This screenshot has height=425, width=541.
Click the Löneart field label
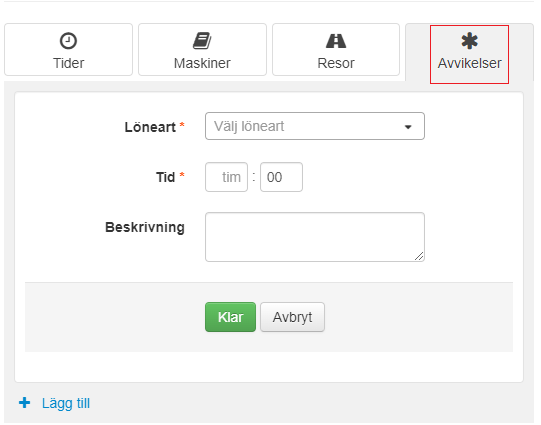click(x=150, y=127)
